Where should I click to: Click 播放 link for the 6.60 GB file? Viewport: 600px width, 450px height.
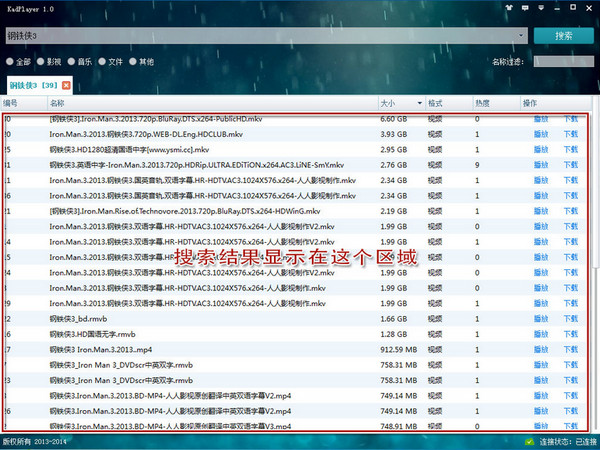click(x=541, y=119)
